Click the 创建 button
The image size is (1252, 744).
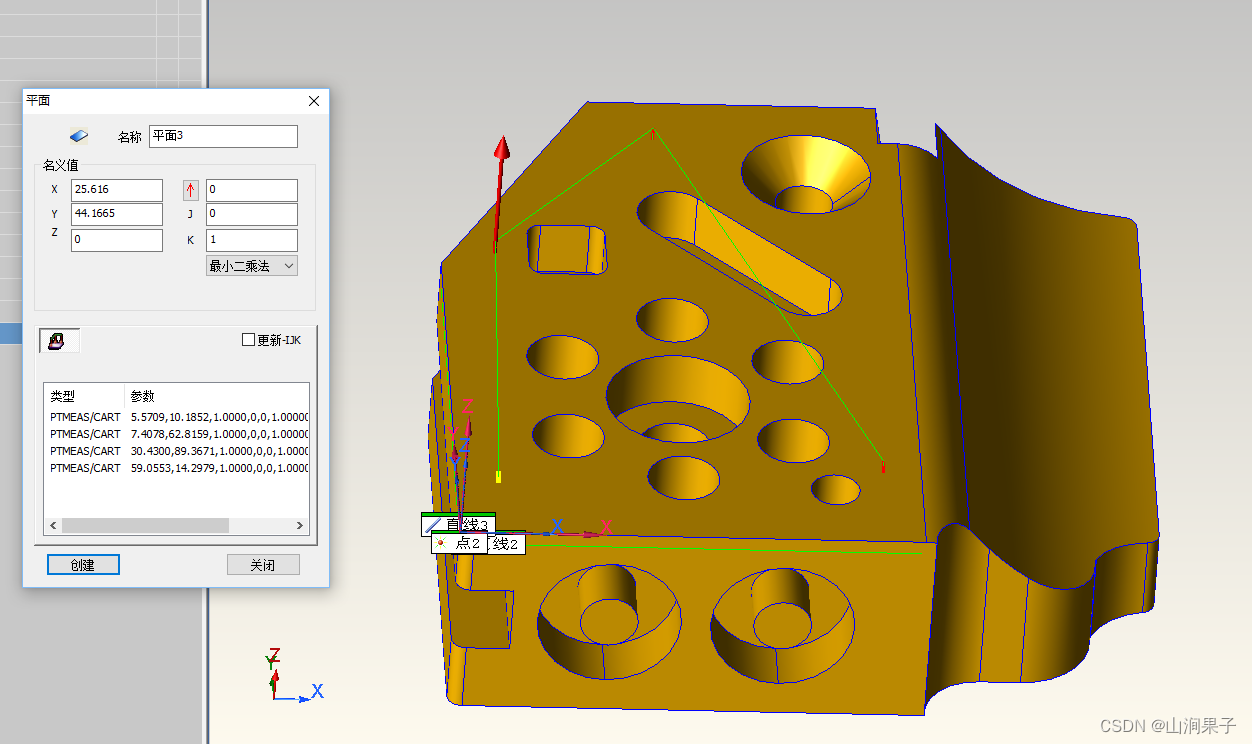(x=83, y=565)
